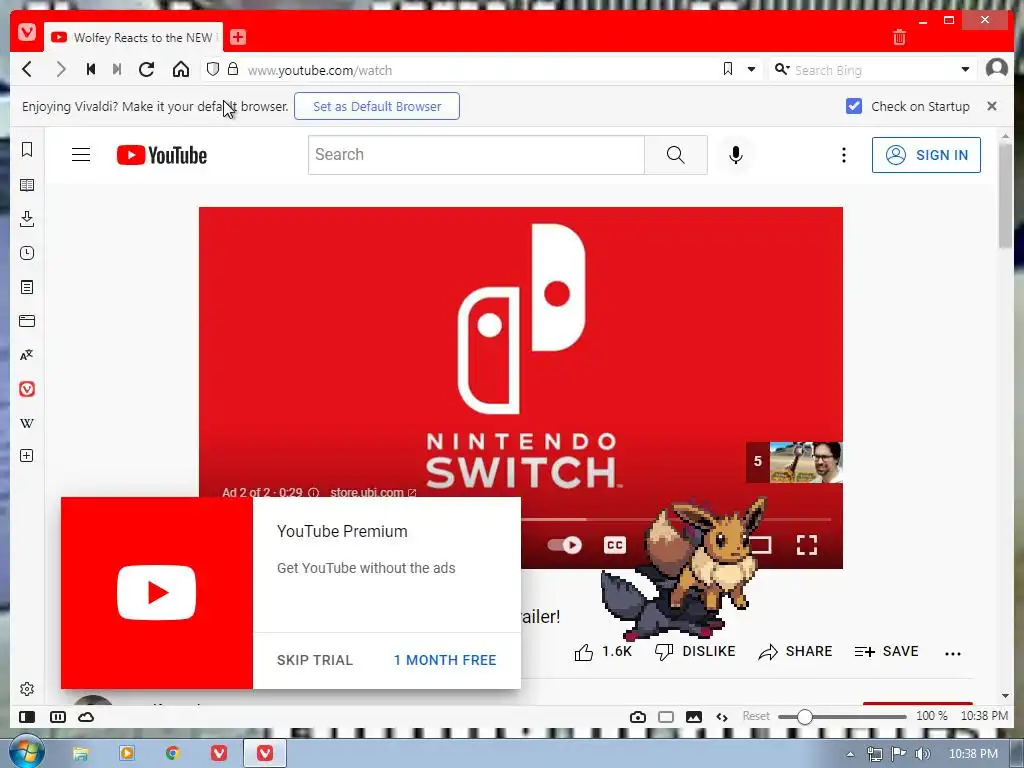Screen dimensions: 1024x768
Task: Show hidden system tray icons
Action: [850, 754]
